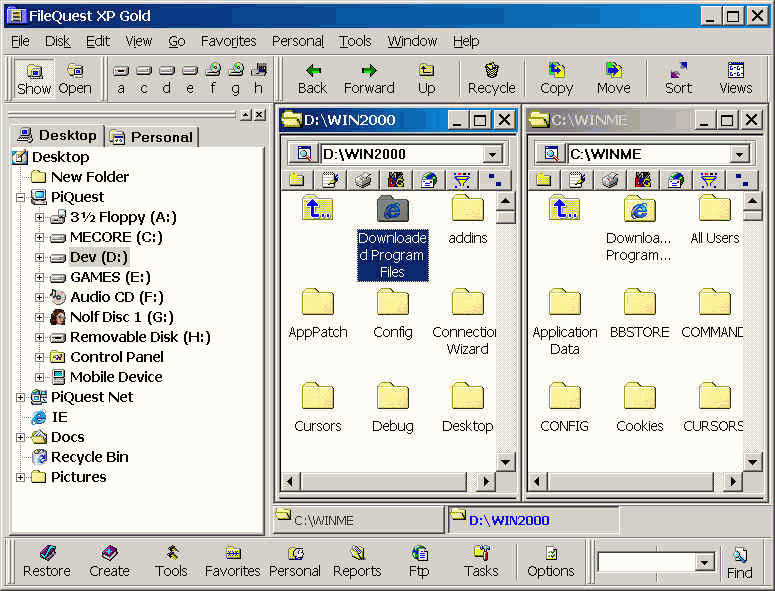Image resolution: width=775 pixels, height=591 pixels.
Task: Click the right arrow of the C:\WINME horizontal scrollbar
Action: tap(733, 481)
